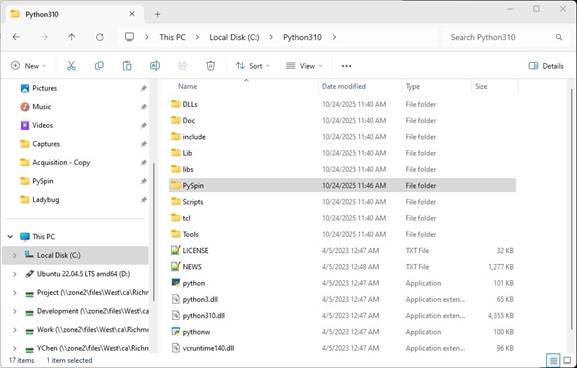Expand the Work network drive node
This screenshot has width=577, height=368.
14,330
